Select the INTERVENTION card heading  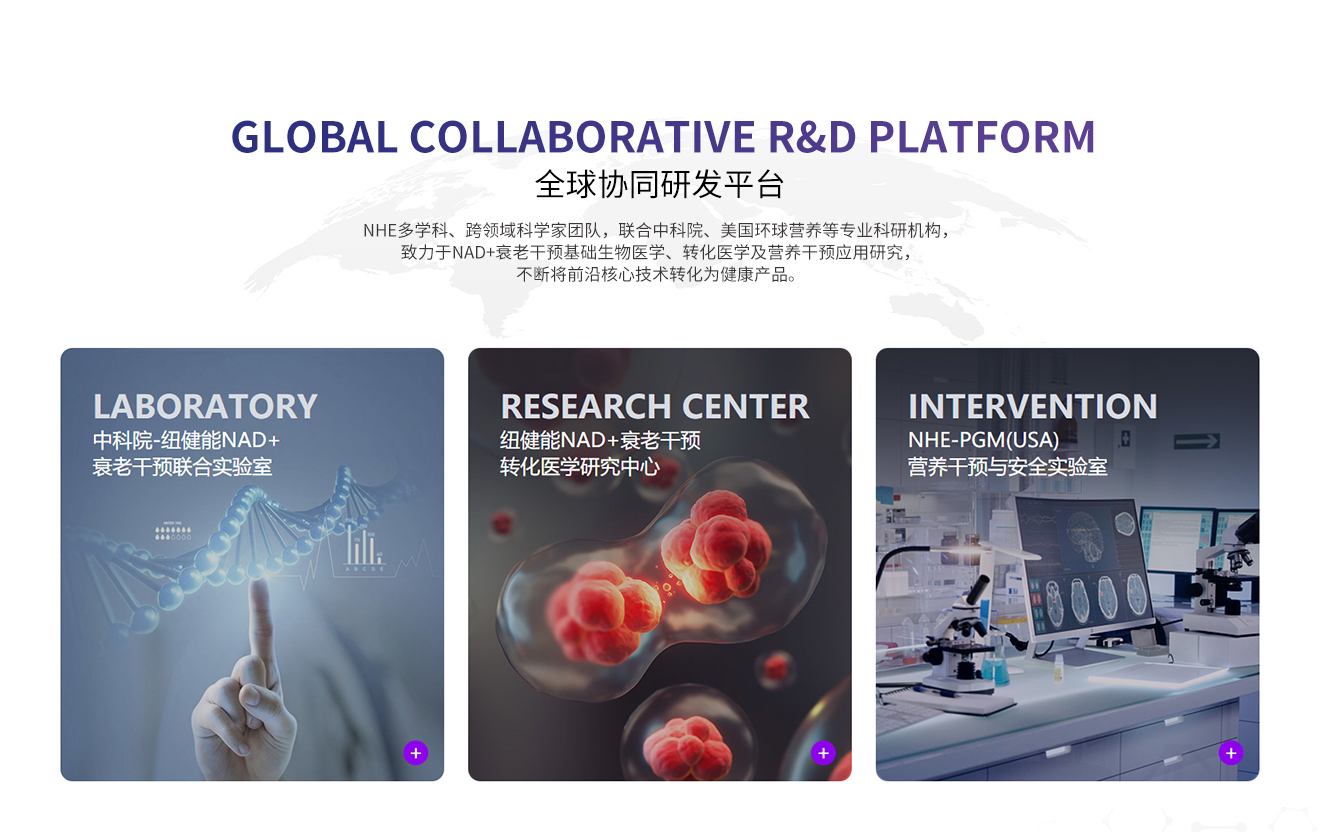[x=1032, y=406]
